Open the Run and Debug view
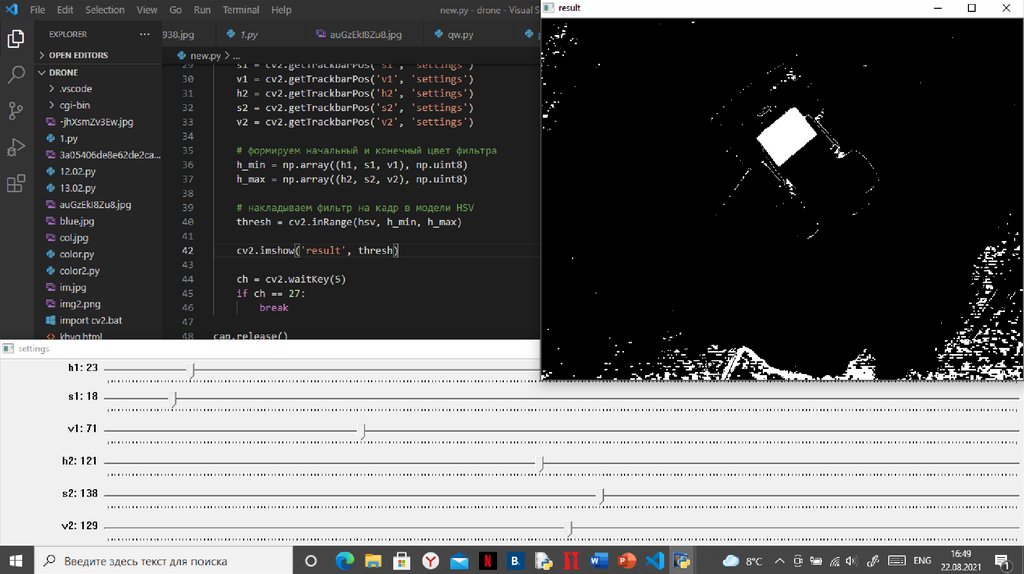This screenshot has height=574, width=1024. click(16, 147)
